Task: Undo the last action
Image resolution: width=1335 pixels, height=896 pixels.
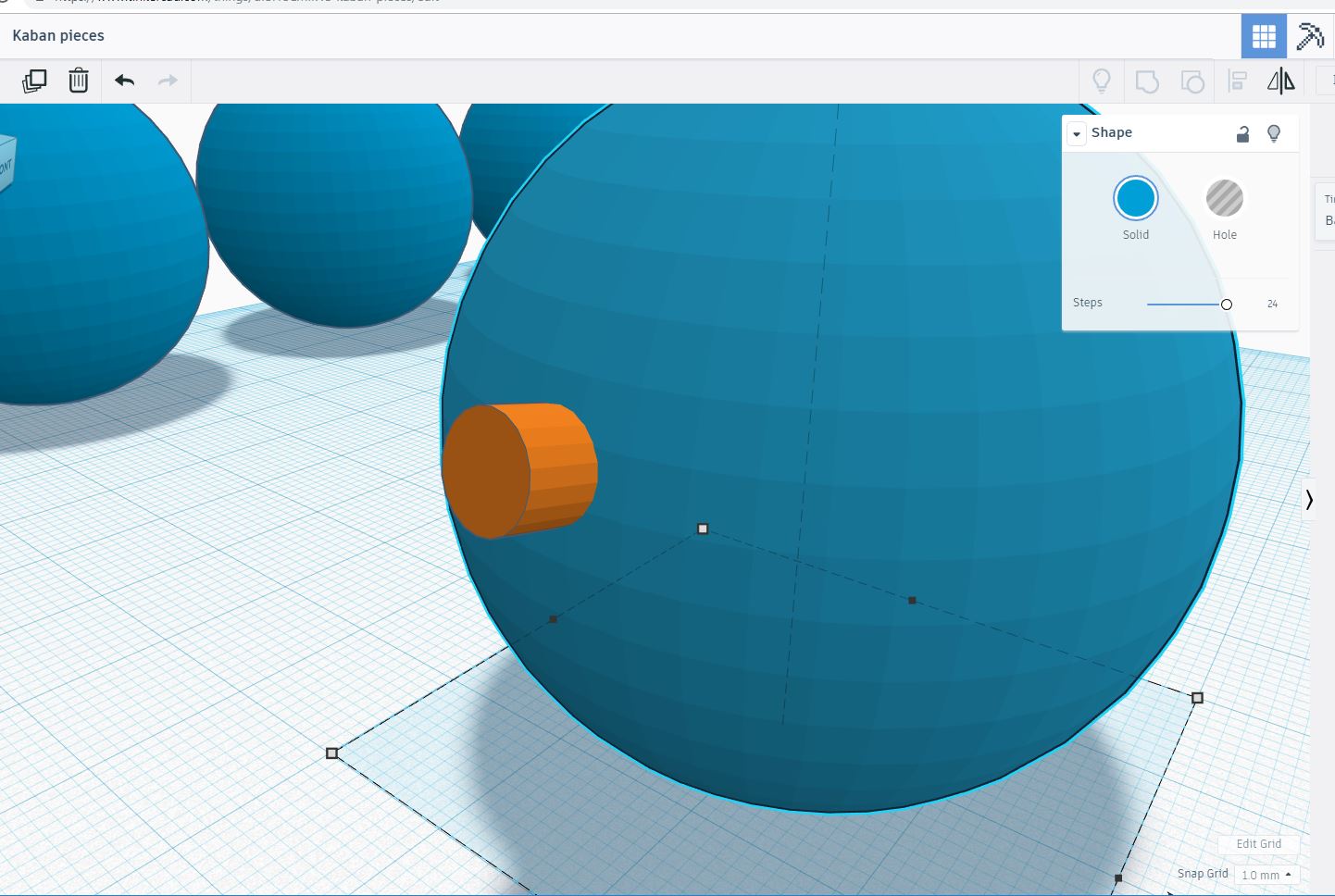Action: pyautogui.click(x=125, y=81)
